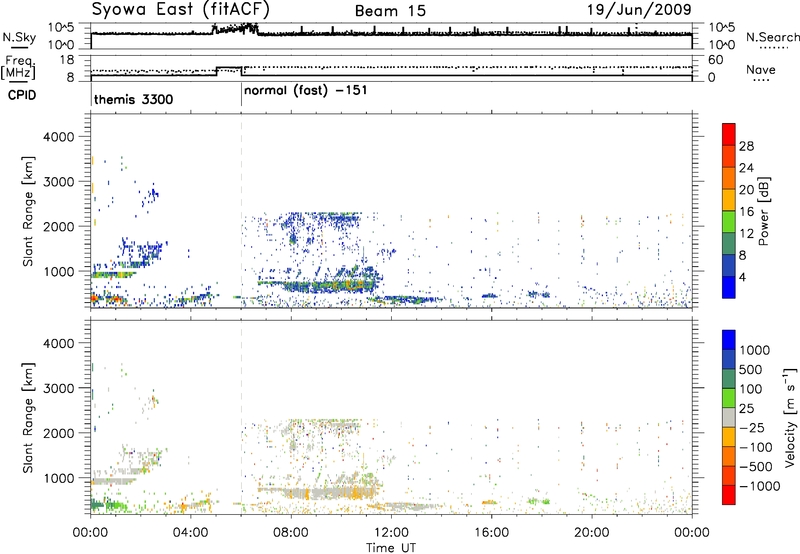Click the 'N.Search' legend label
The image size is (800, 554).
pos(772,37)
